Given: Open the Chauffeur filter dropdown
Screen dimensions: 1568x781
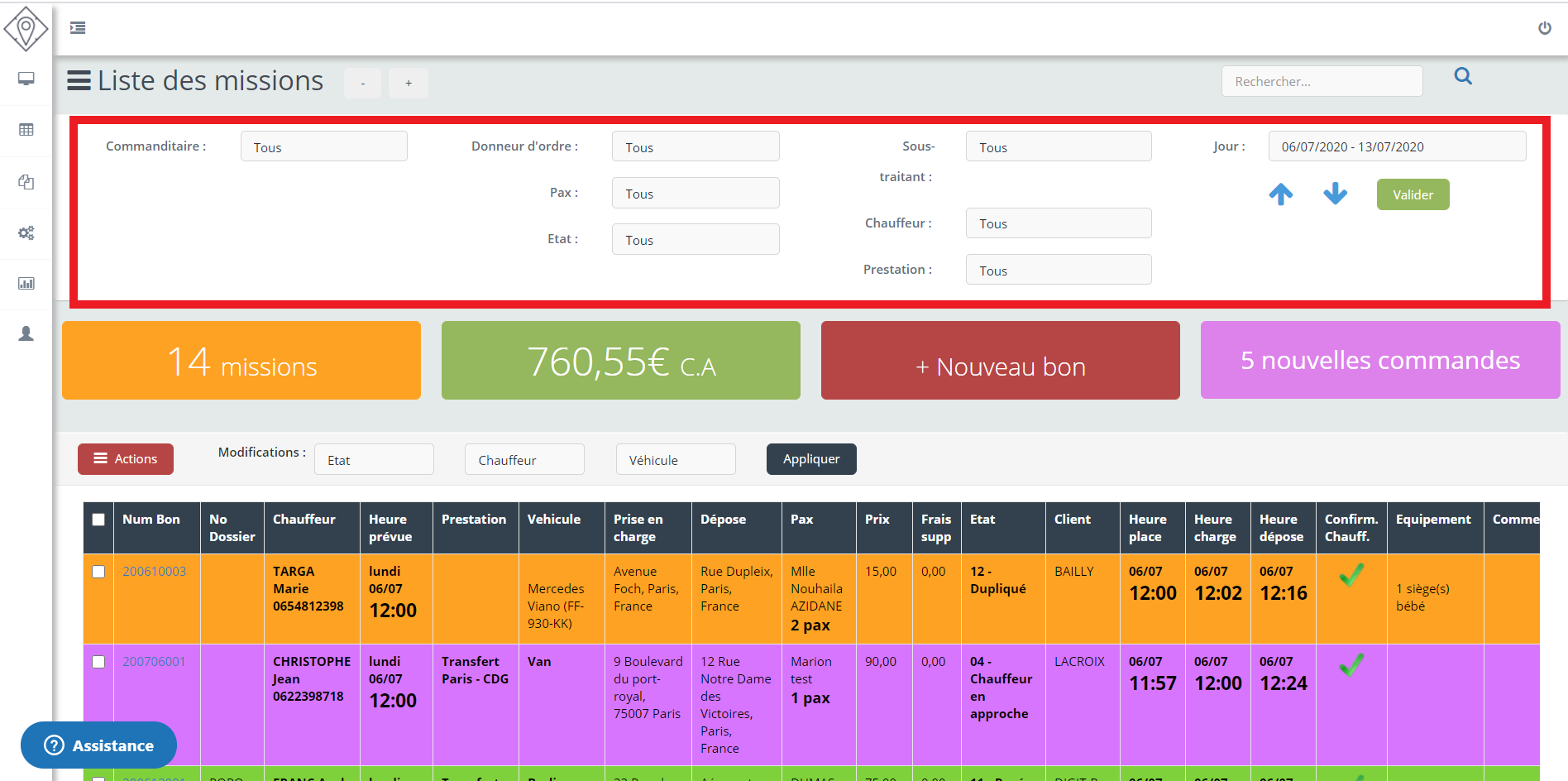Looking at the screenshot, I should 1058,223.
